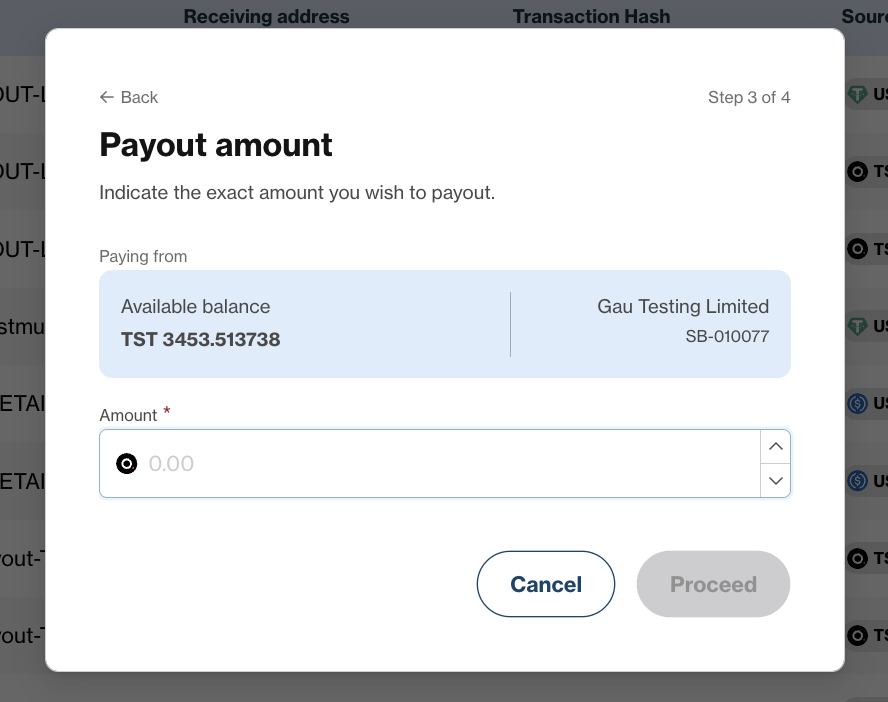888x702 pixels.
Task: Click the TST coin icon in Amount field
Action: pyautogui.click(x=126, y=464)
